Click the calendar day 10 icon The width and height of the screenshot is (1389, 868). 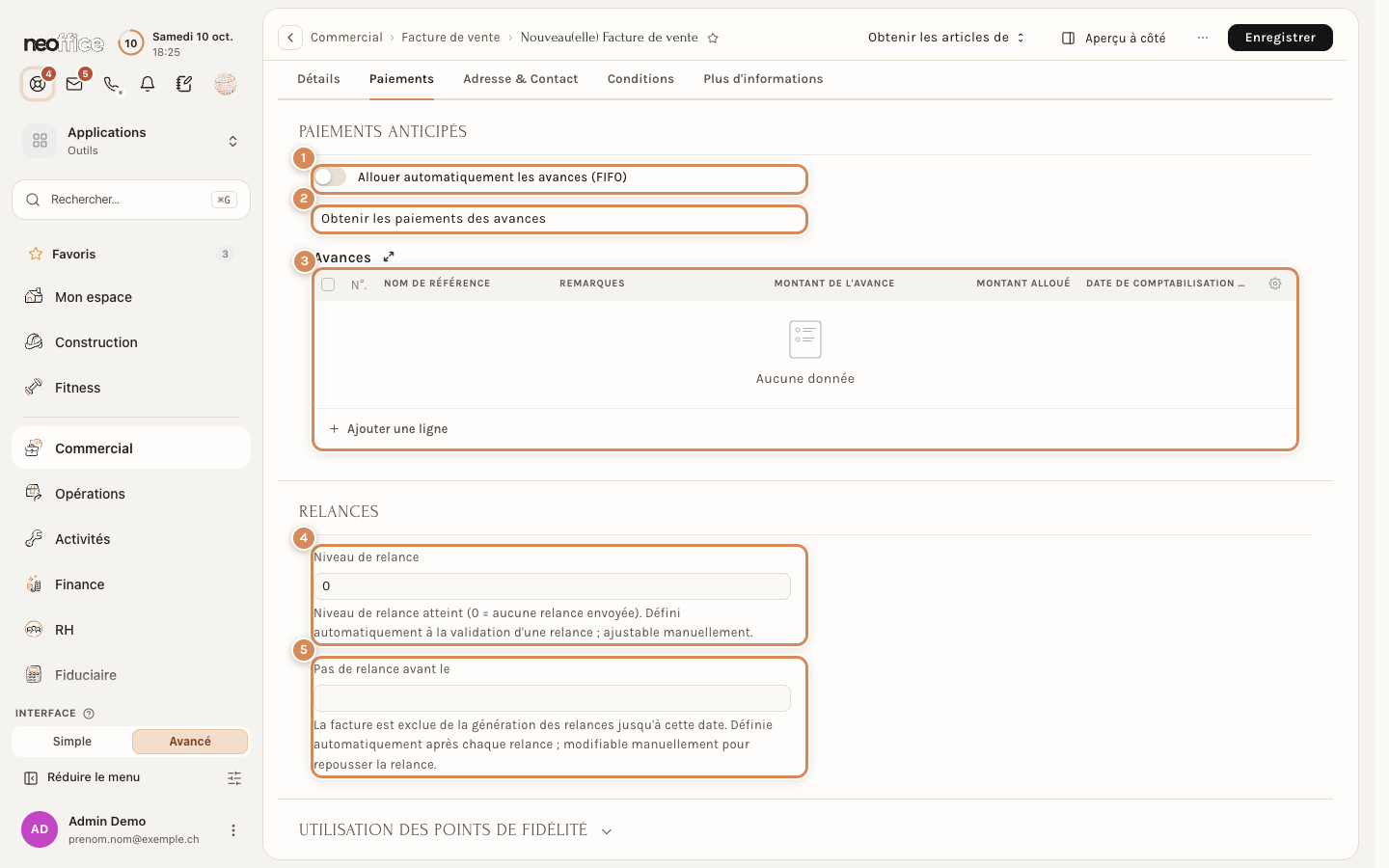point(130,43)
